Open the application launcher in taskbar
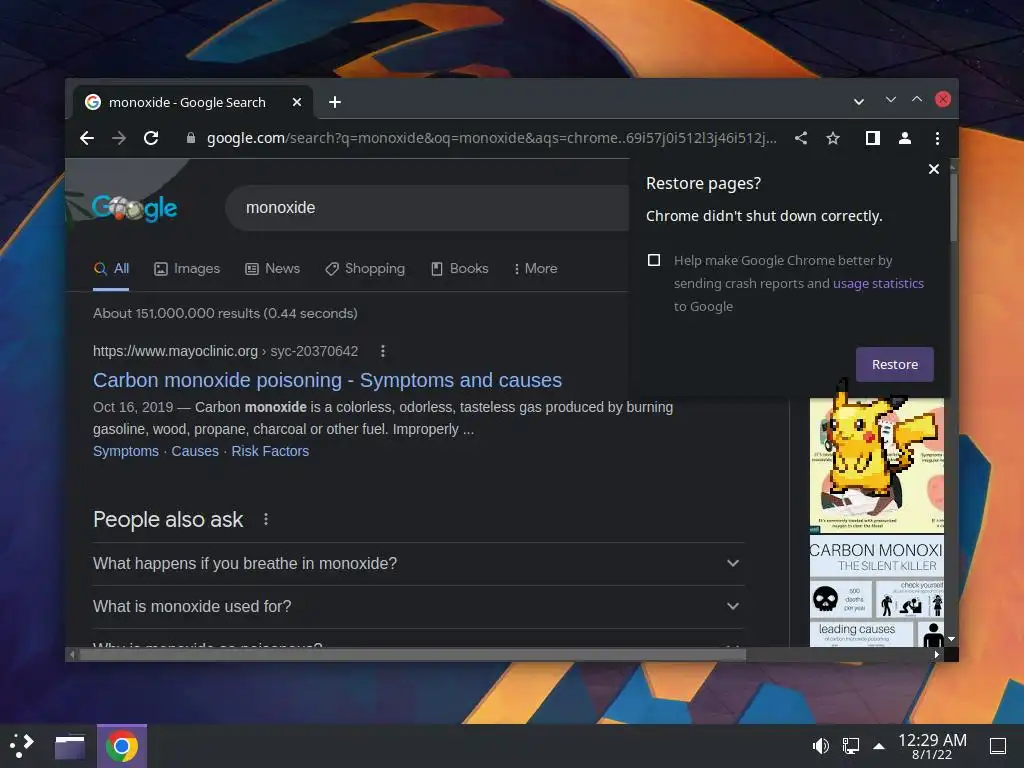The image size is (1024, 768). 22,745
